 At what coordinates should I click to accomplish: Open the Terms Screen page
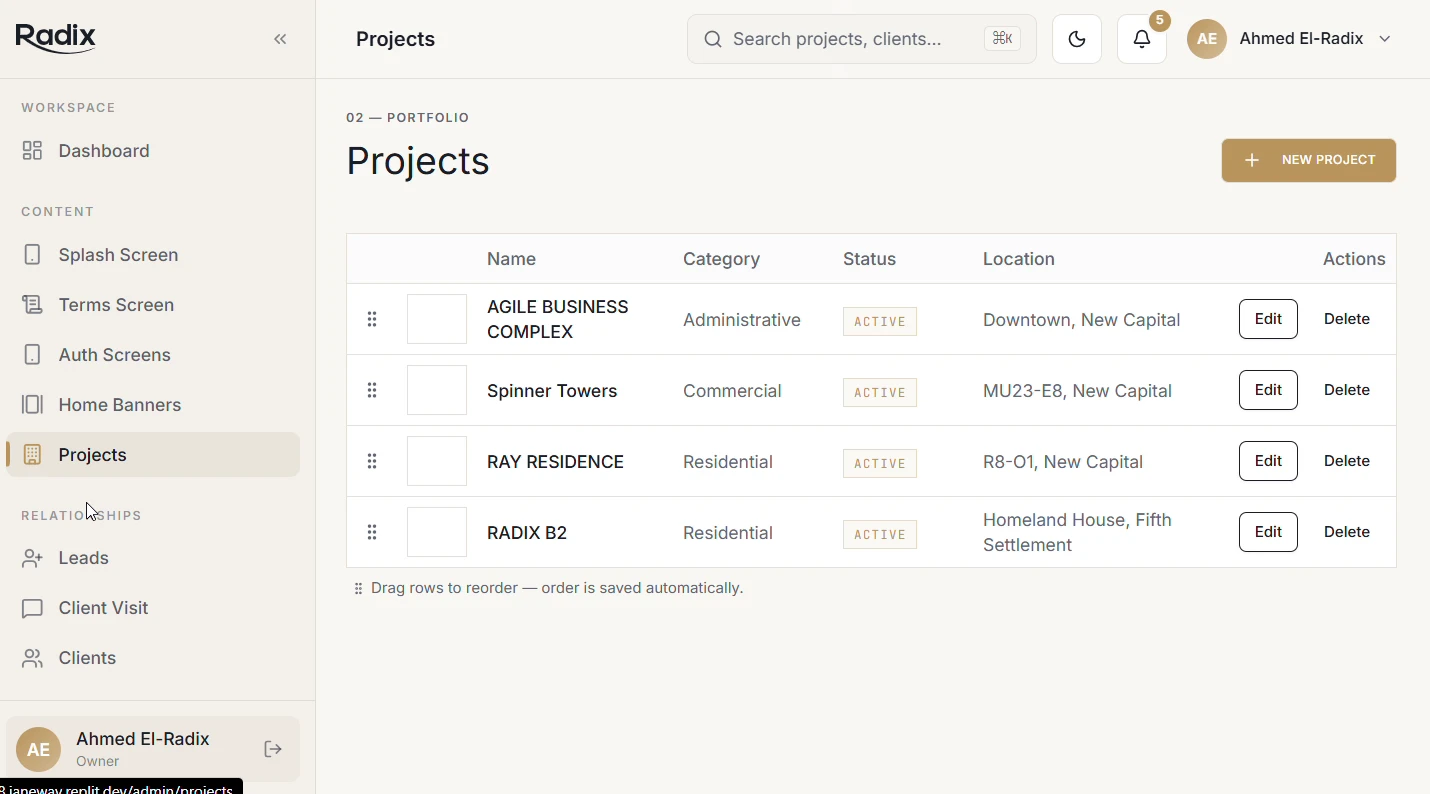(x=153, y=305)
